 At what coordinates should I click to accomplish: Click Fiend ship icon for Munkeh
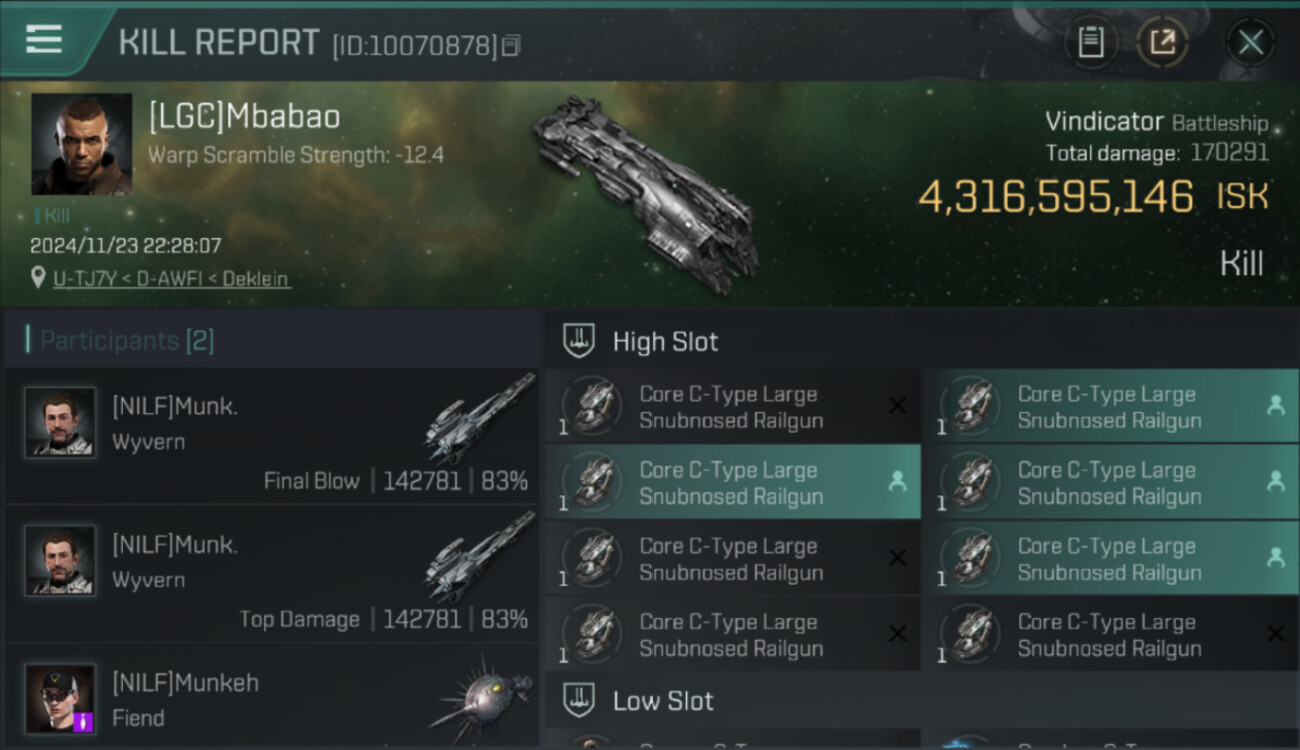[482, 698]
